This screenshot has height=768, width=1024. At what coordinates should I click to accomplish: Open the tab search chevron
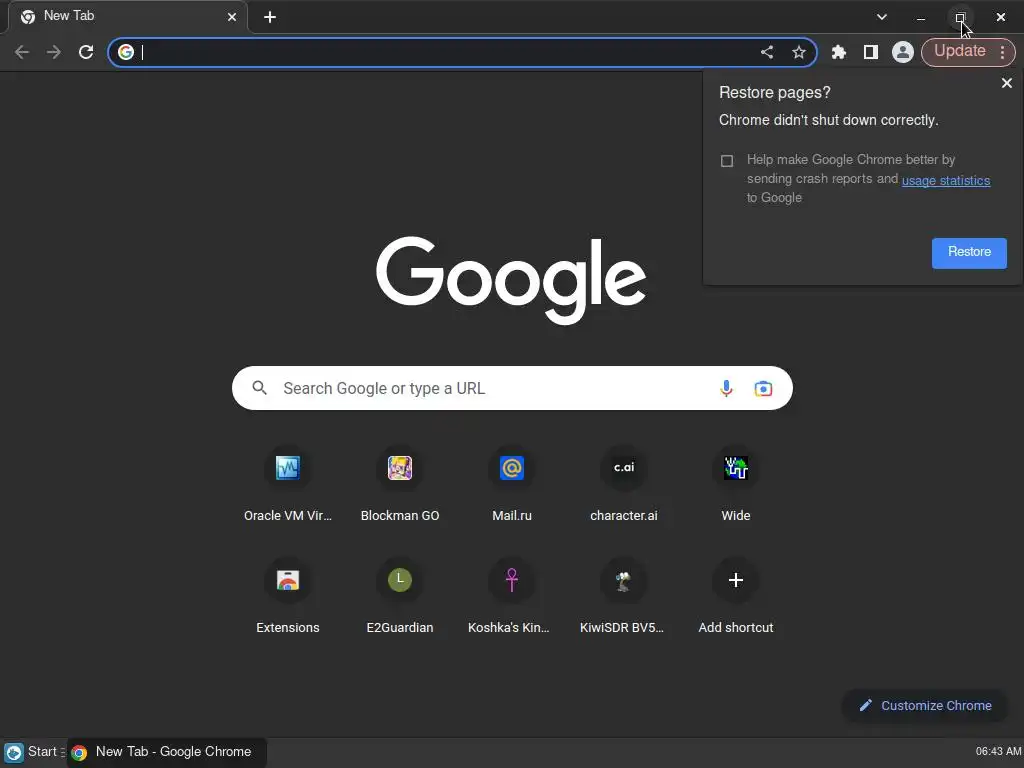click(882, 18)
